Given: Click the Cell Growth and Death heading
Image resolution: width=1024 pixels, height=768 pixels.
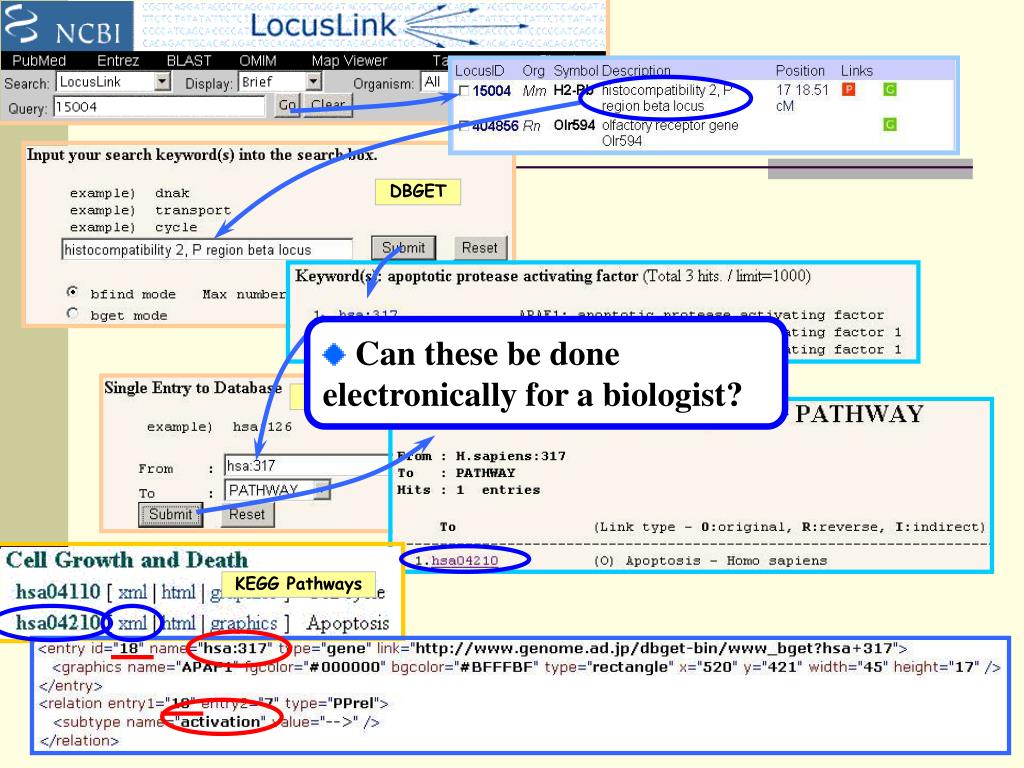Looking at the screenshot, I should 127,560.
